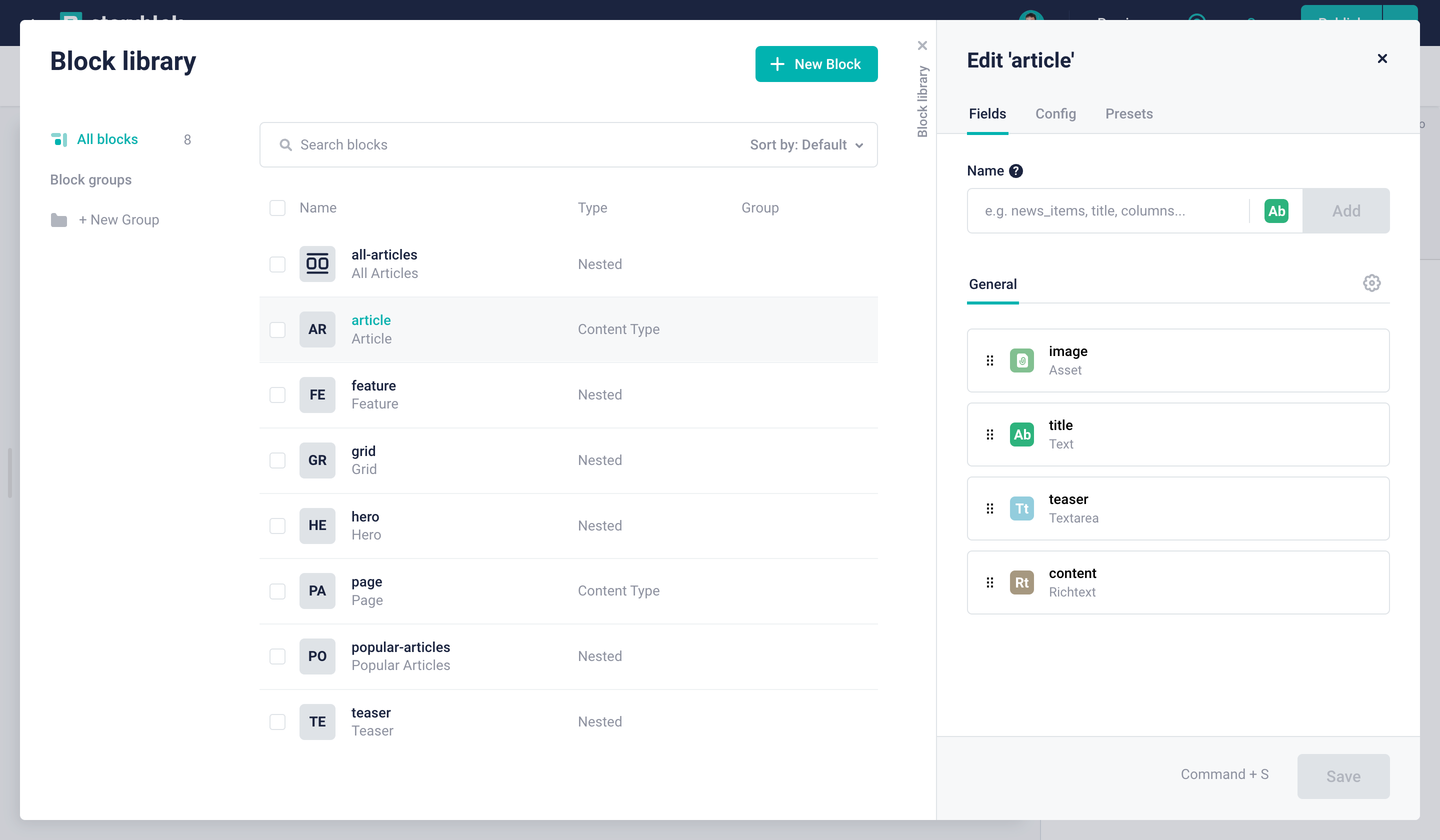
Task: Click the vertical Block library tab label
Action: pos(922,101)
